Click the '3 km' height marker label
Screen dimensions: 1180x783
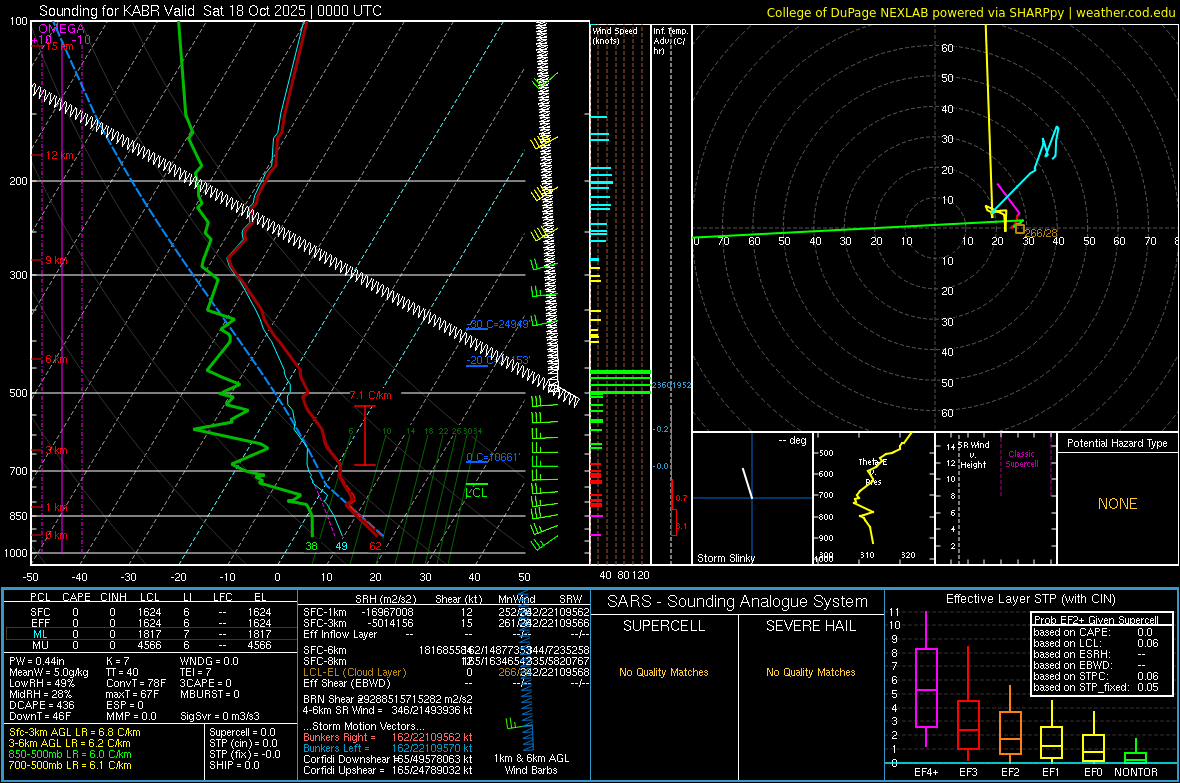click(56, 450)
